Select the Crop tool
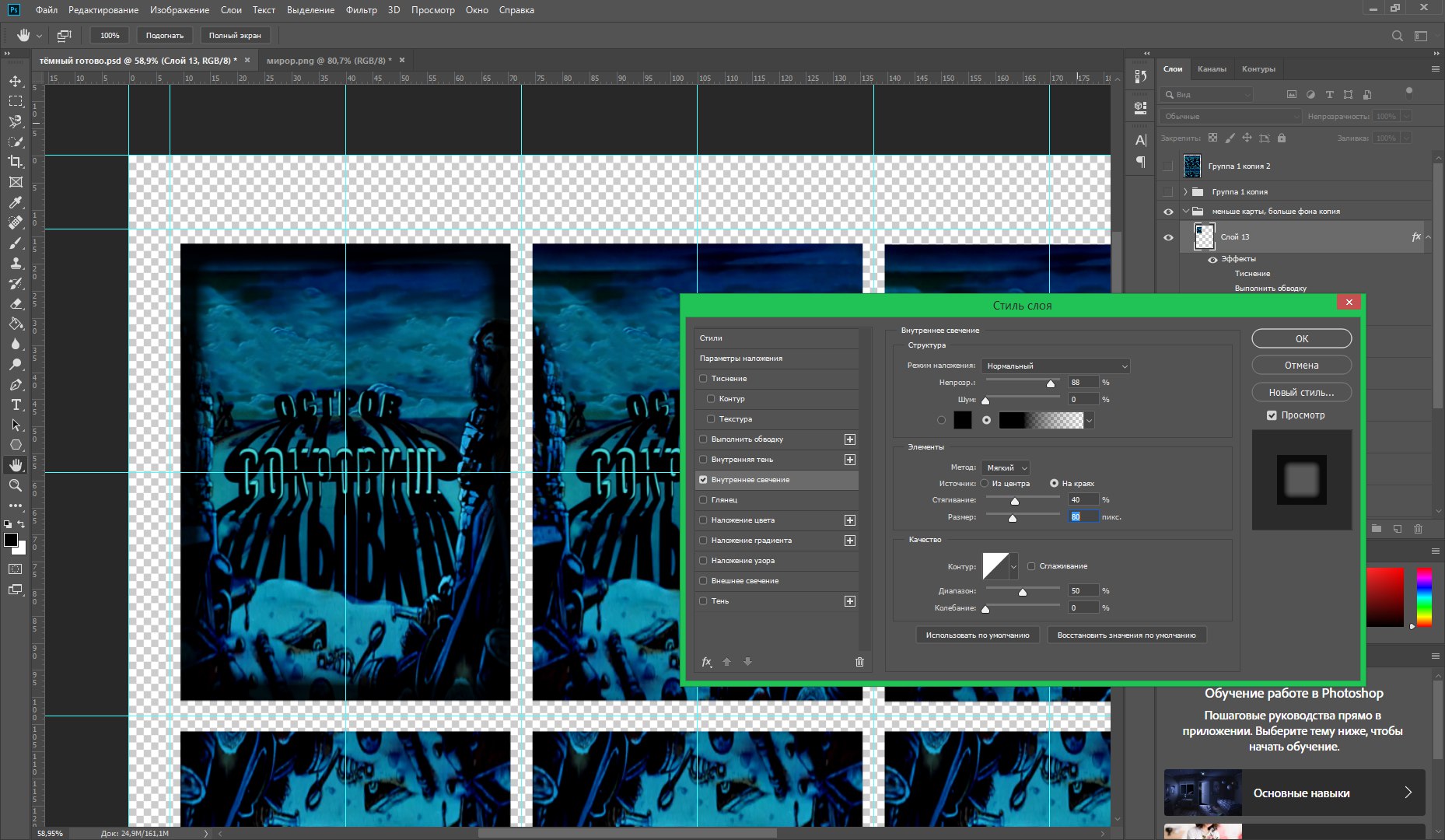Screen dimensions: 1445x840 click(16, 162)
